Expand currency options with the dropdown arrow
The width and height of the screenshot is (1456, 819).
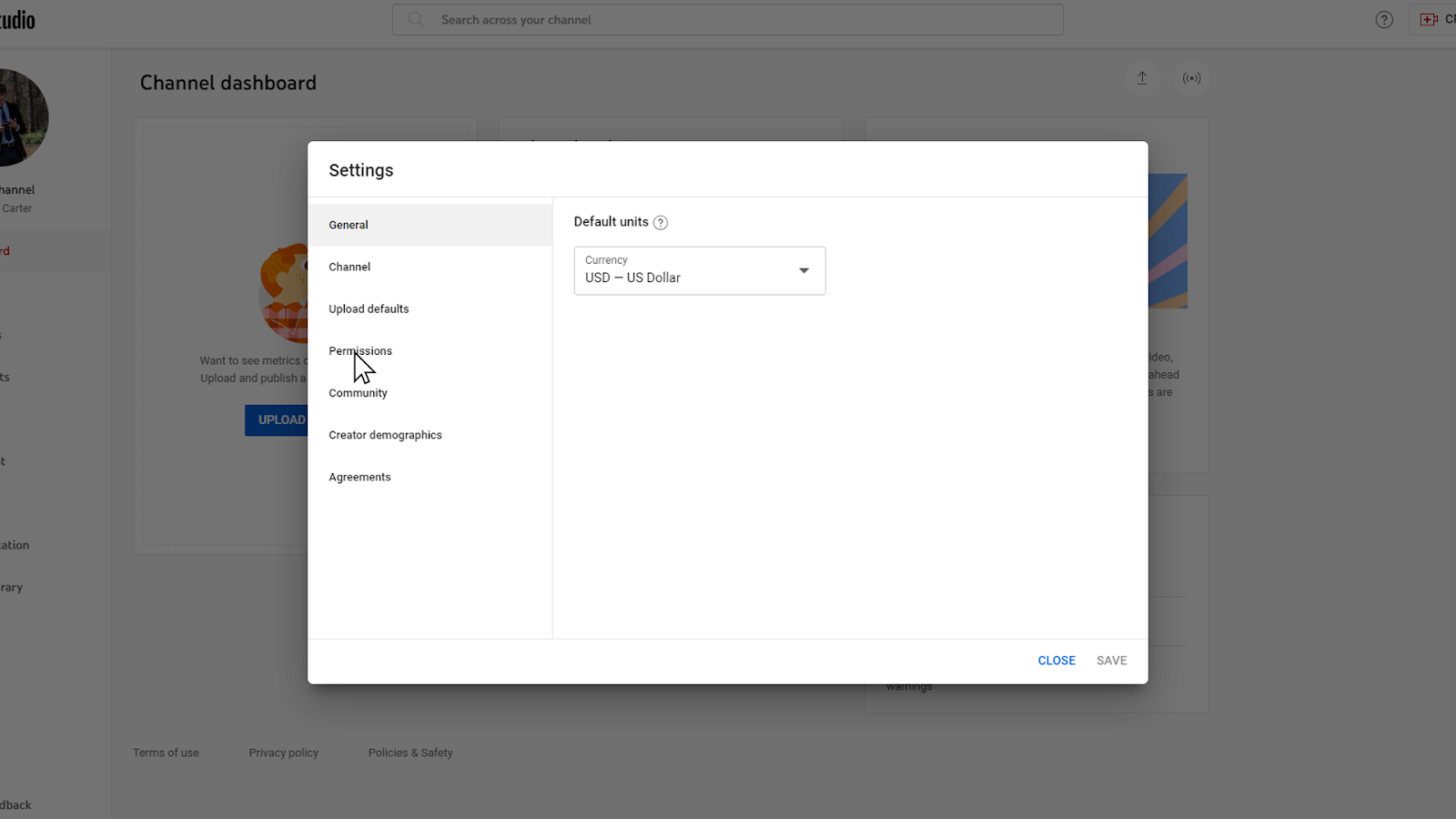pos(804,270)
